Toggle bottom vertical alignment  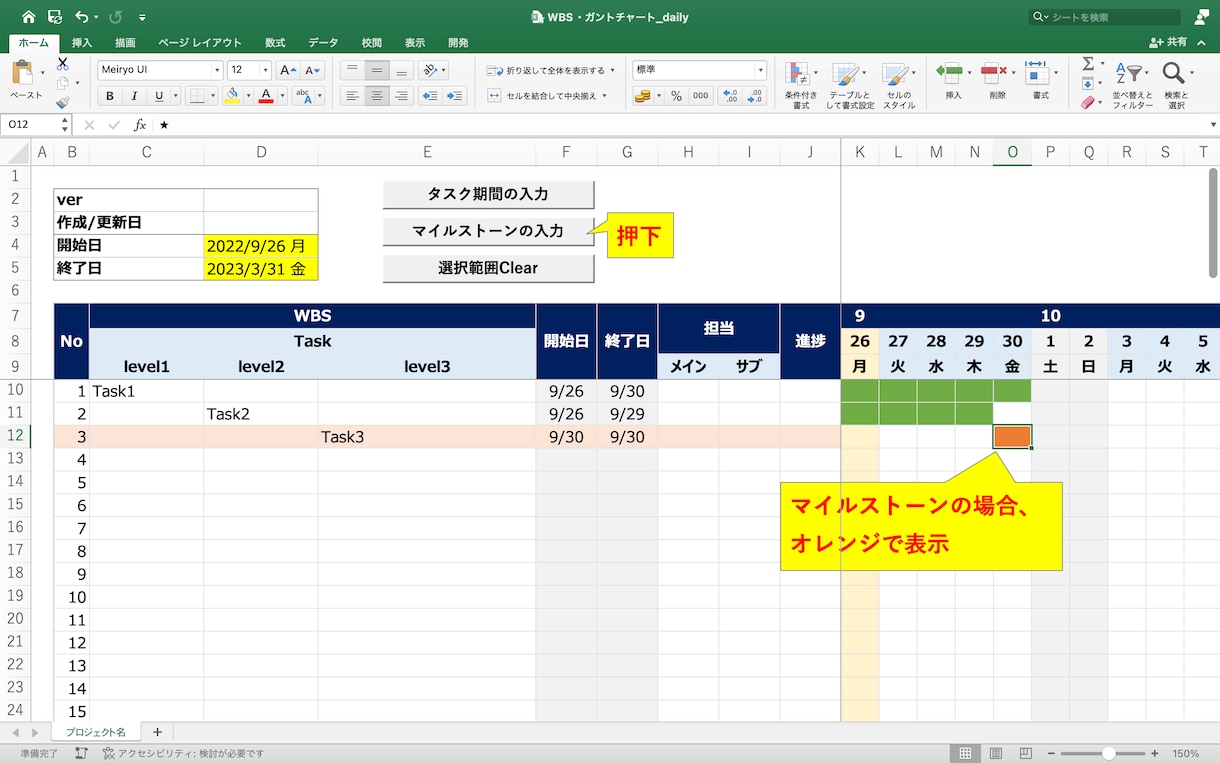pyautogui.click(x=401, y=70)
